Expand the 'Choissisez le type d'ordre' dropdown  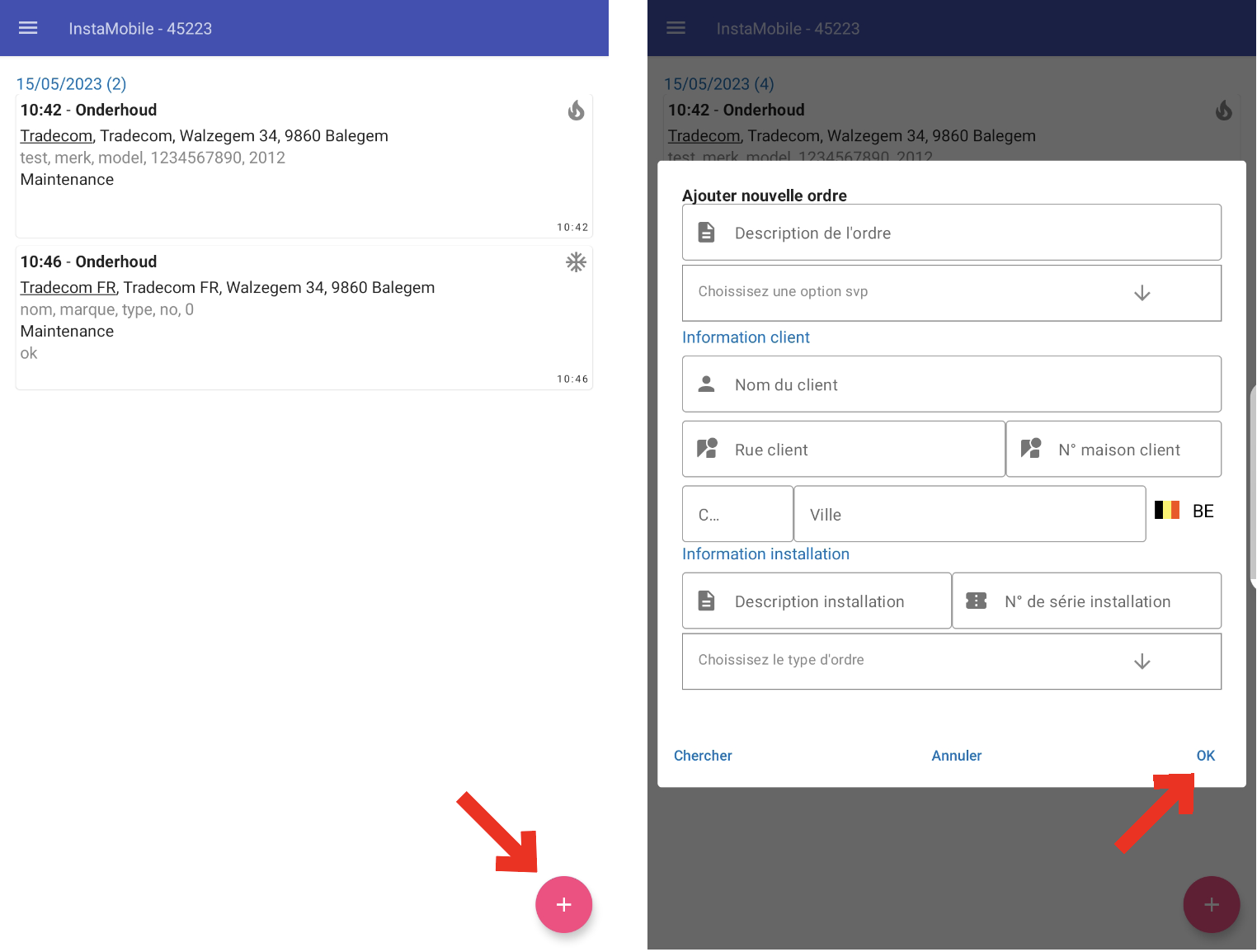[x=952, y=661]
